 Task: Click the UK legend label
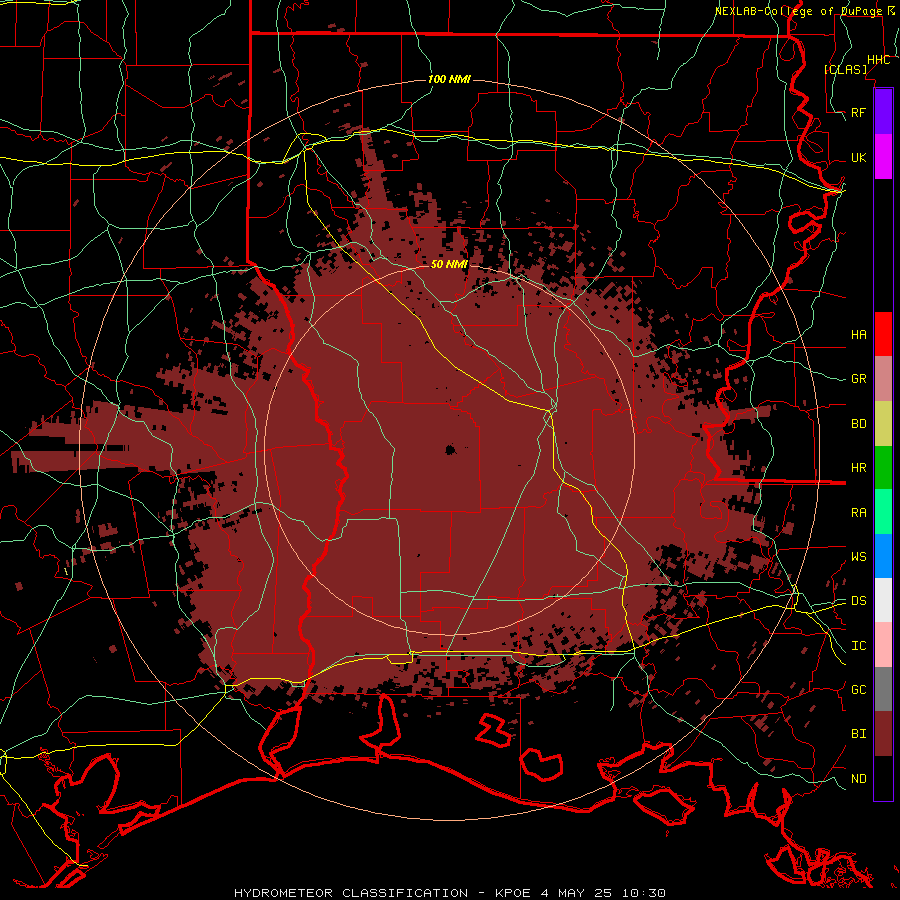tap(859, 157)
